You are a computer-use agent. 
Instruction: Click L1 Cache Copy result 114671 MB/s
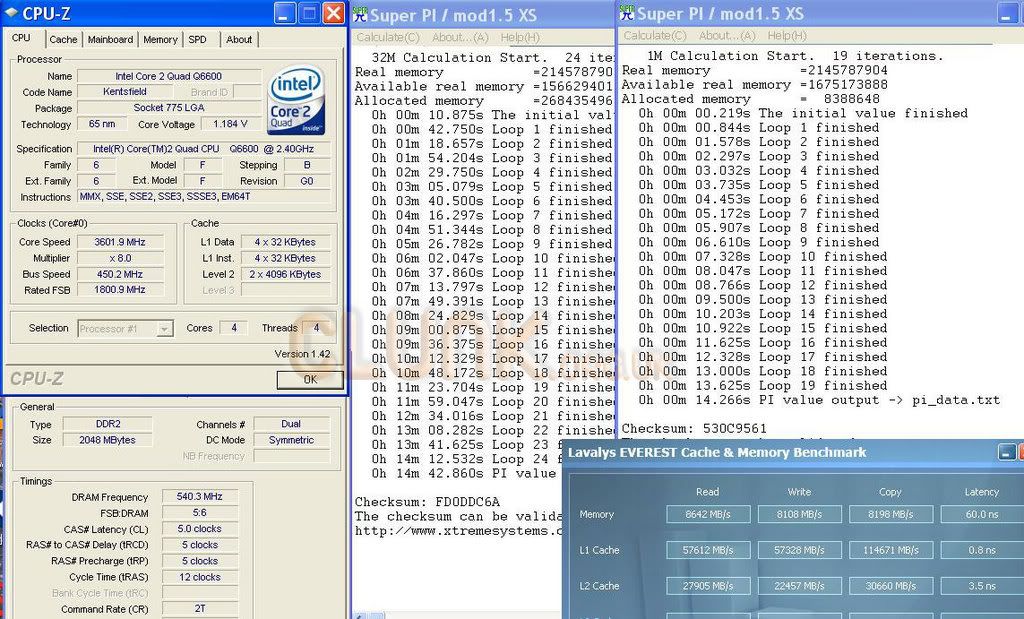(x=891, y=550)
